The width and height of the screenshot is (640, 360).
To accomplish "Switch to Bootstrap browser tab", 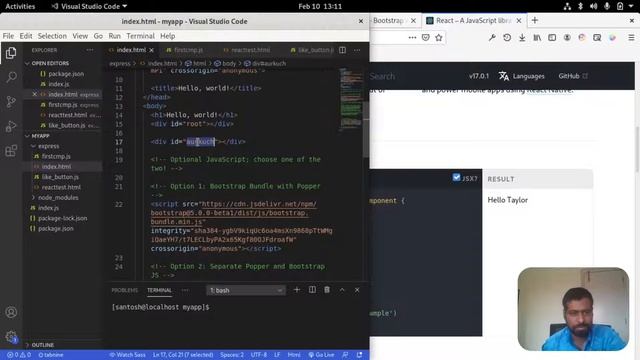I will point(388,20).
